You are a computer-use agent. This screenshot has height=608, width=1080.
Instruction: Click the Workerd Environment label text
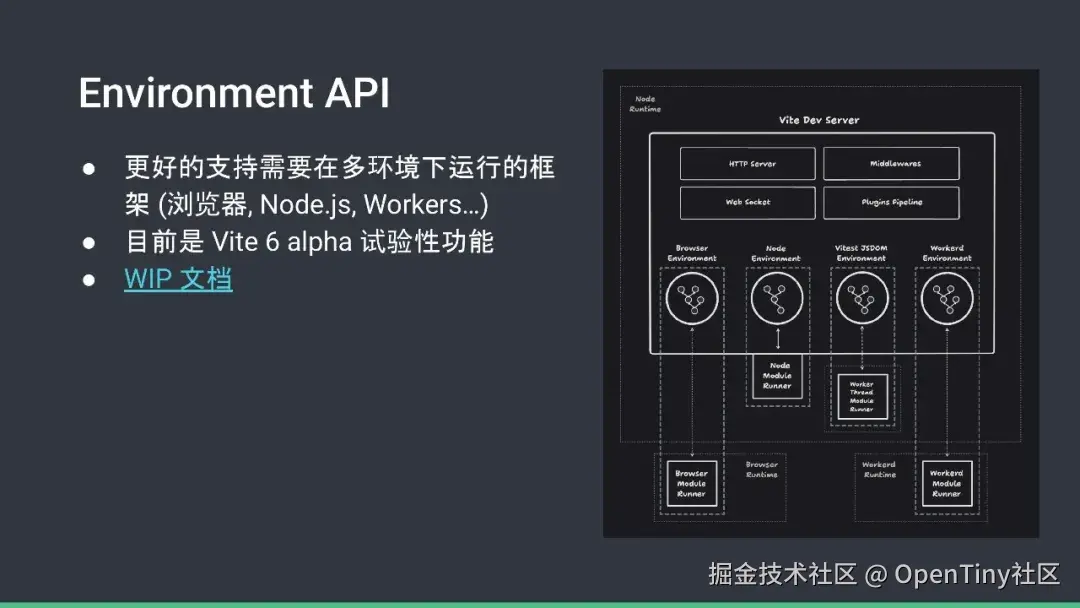(947, 253)
